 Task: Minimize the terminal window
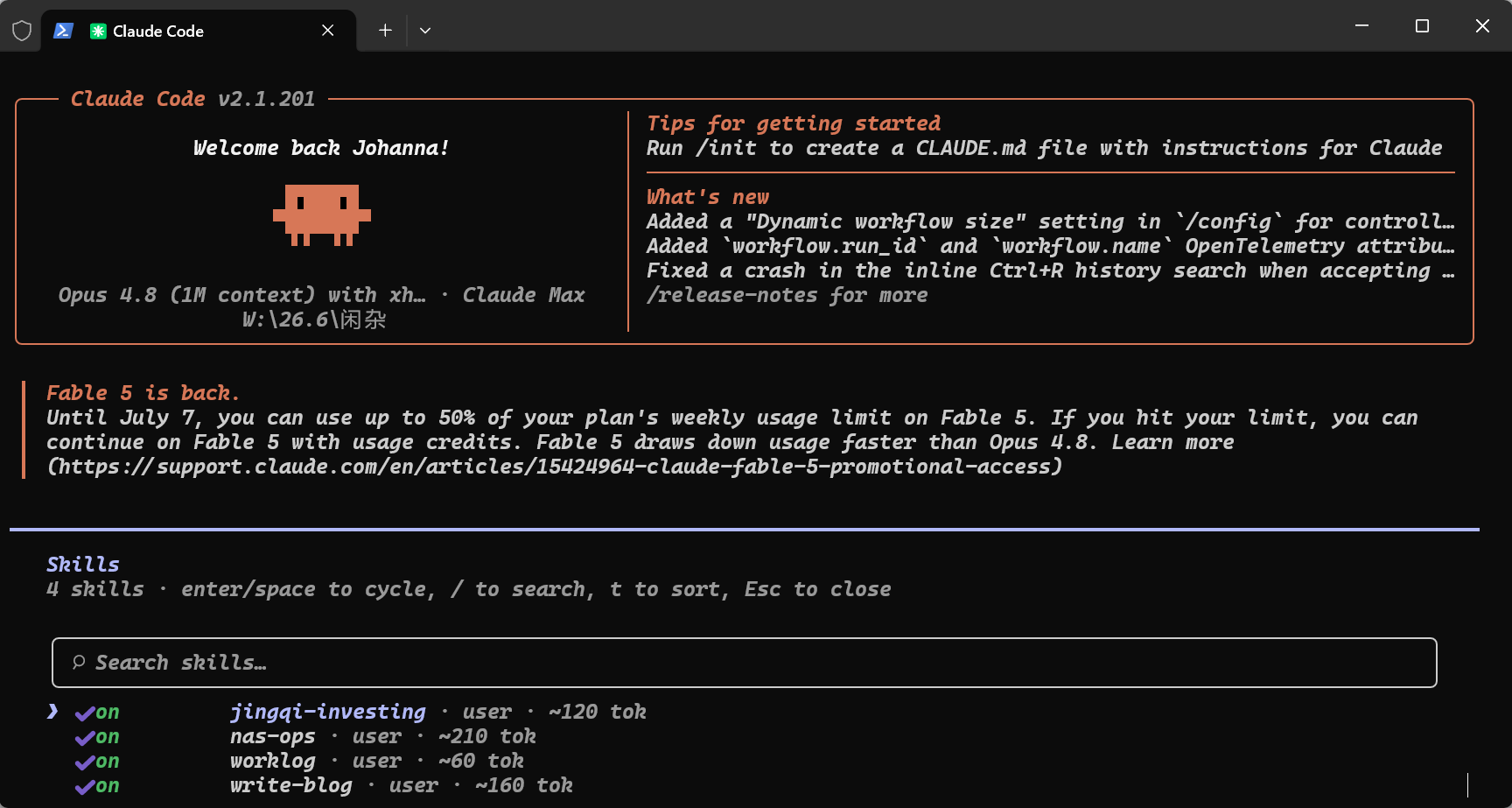click(x=1361, y=26)
